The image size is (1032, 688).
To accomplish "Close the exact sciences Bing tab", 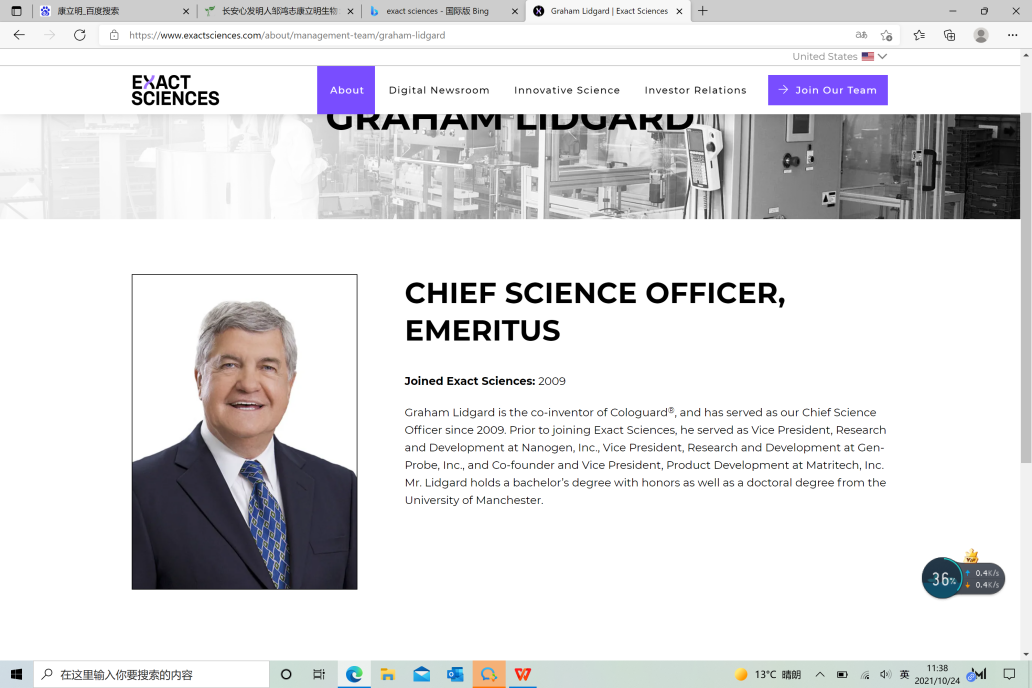I will pyautogui.click(x=515, y=11).
